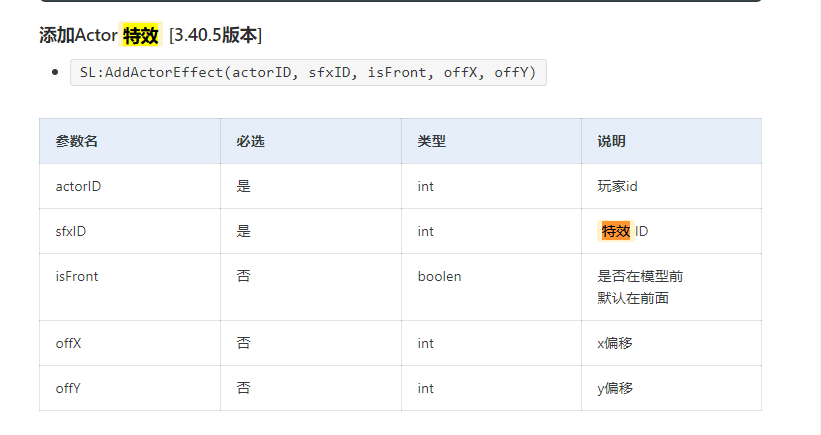Click the sfxID parameter cell
This screenshot has width=821, height=435.
[71, 231]
